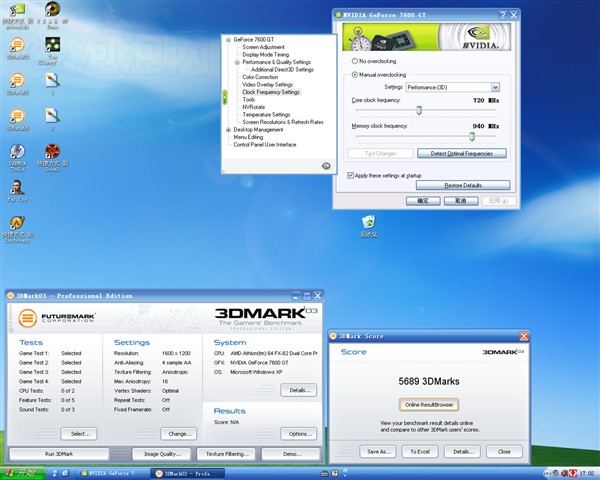Click To Excel in the Score window
The width and height of the screenshot is (600, 480).
tap(420, 452)
